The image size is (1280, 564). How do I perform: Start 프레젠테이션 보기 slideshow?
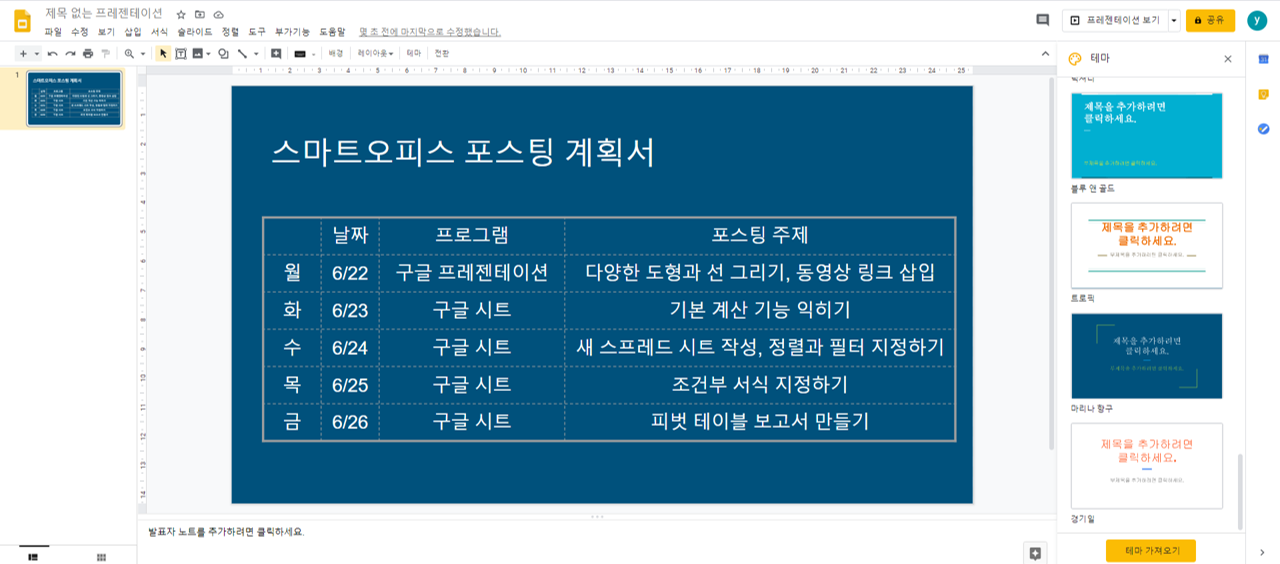click(1115, 20)
